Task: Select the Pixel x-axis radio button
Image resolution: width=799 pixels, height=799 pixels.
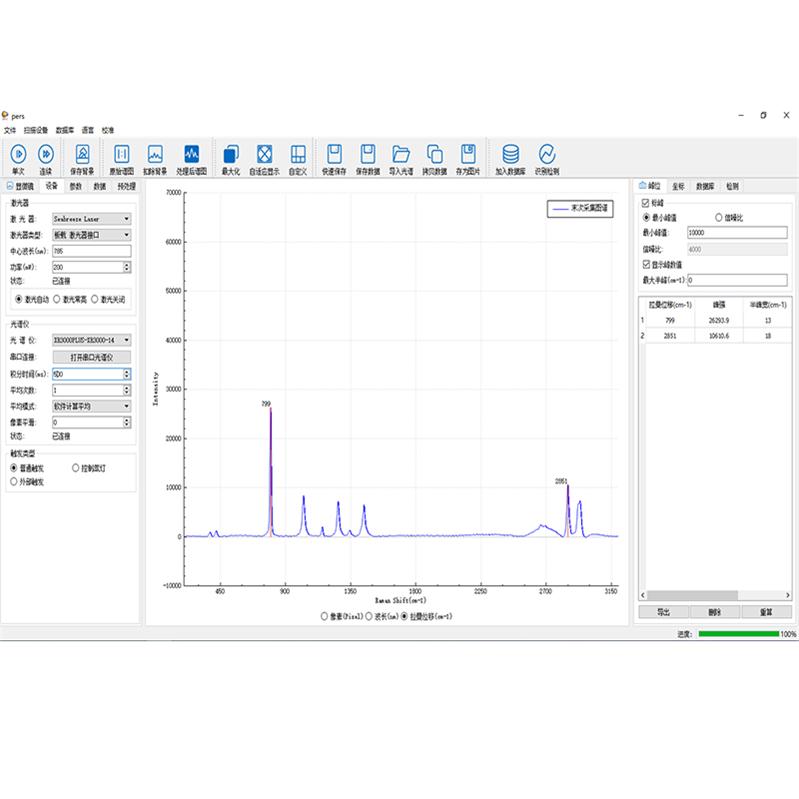Action: 324,617
